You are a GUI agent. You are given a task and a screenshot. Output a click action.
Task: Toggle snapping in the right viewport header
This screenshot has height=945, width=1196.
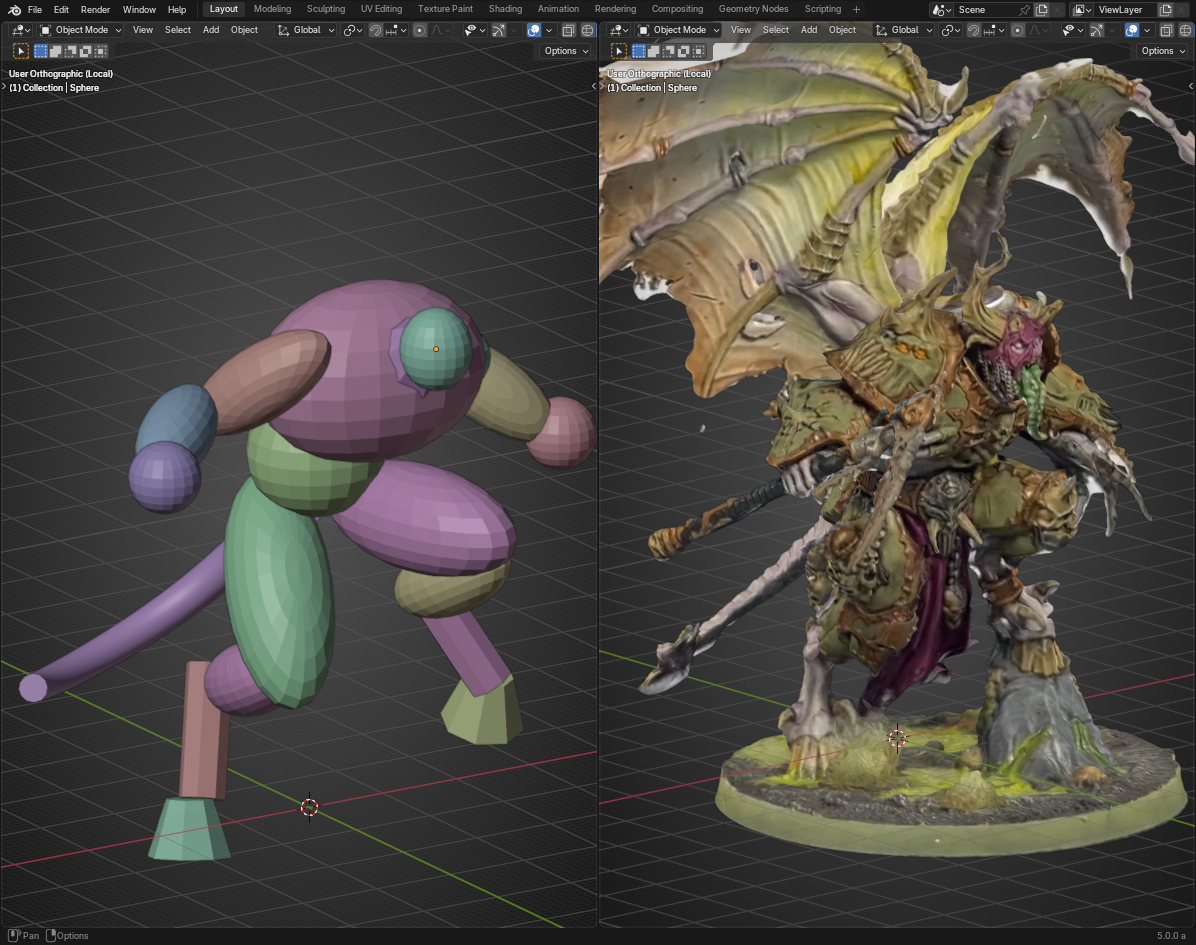973,30
